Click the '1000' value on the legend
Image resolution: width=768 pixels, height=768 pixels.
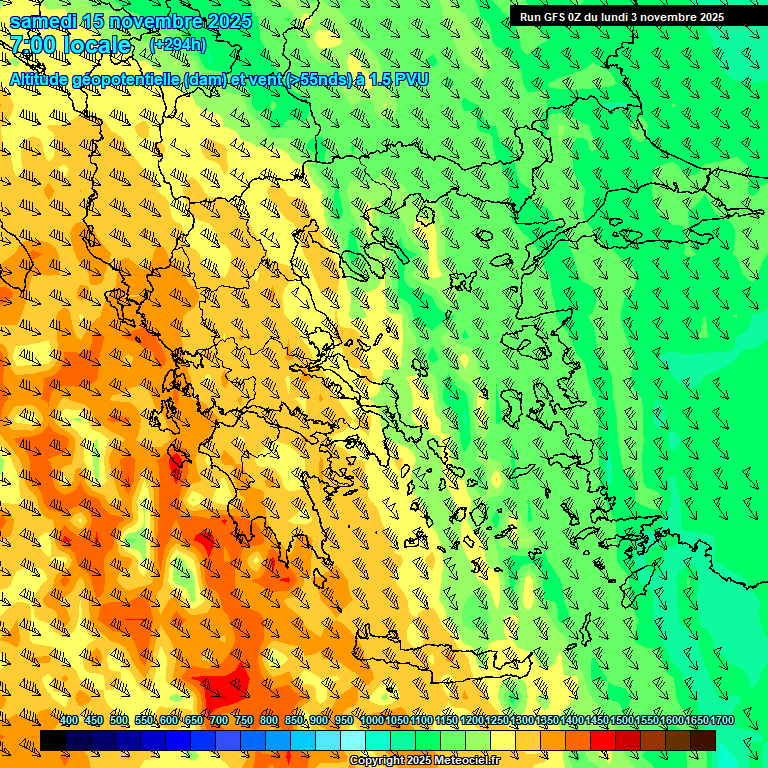pos(371,721)
